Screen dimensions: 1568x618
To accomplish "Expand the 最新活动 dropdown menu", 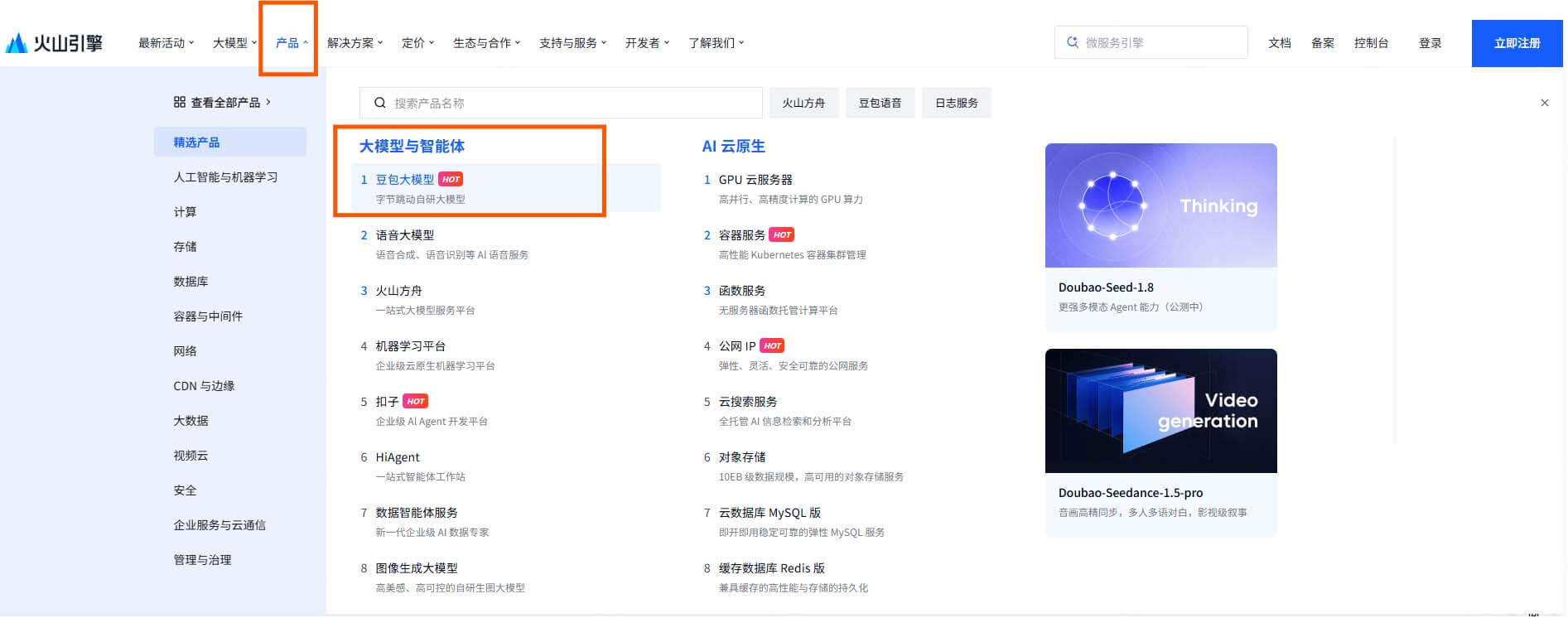I will point(166,43).
